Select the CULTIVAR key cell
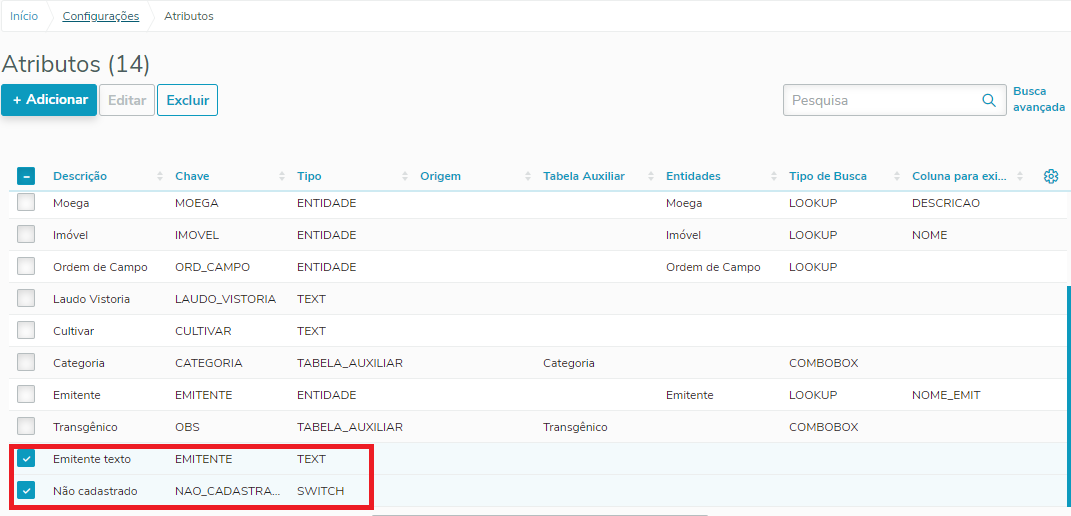1071x516 pixels. point(203,331)
